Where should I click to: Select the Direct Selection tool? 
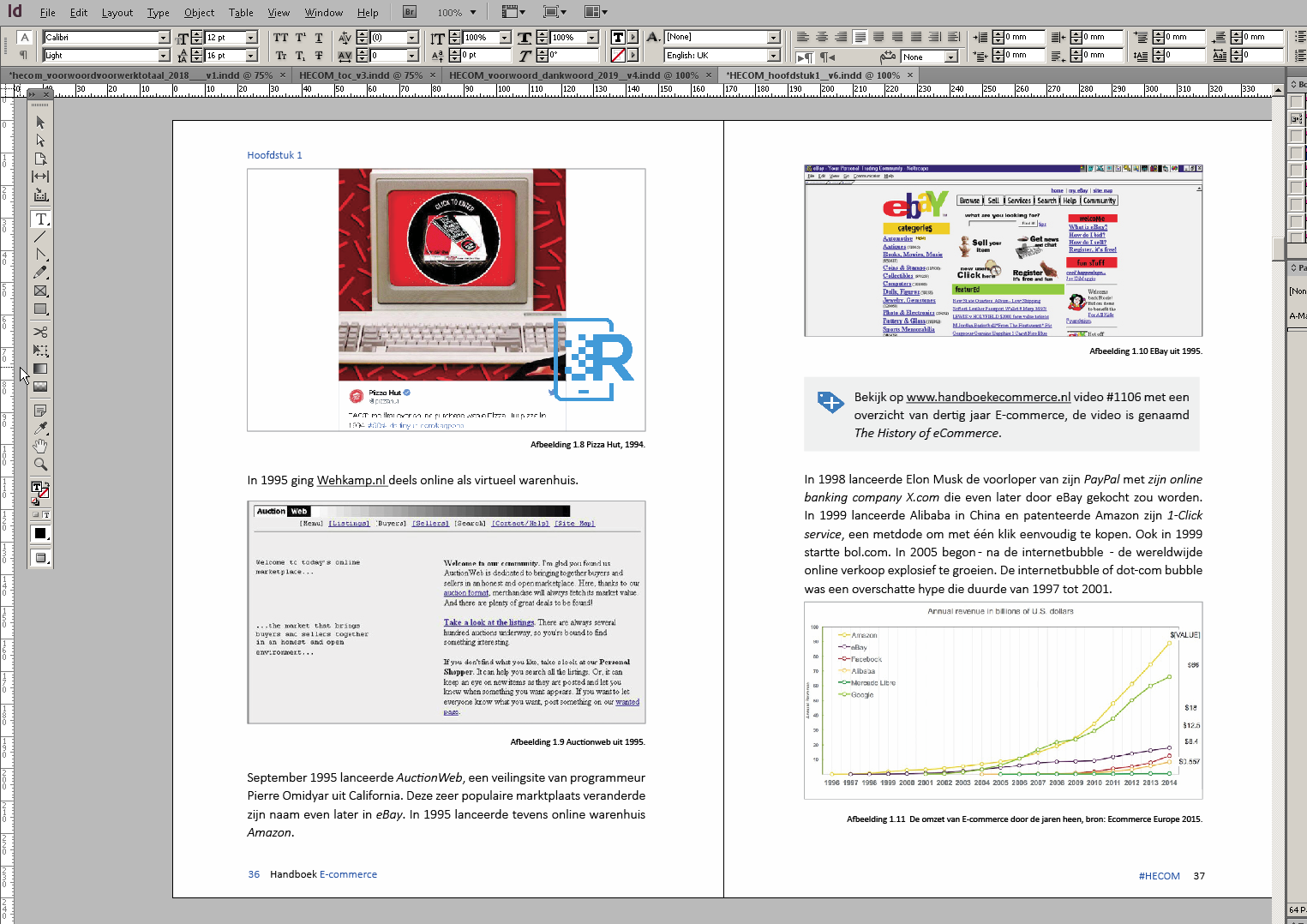tap(40, 141)
